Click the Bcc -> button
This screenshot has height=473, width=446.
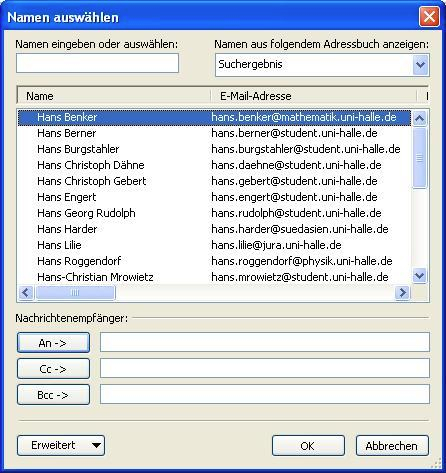coord(53,395)
